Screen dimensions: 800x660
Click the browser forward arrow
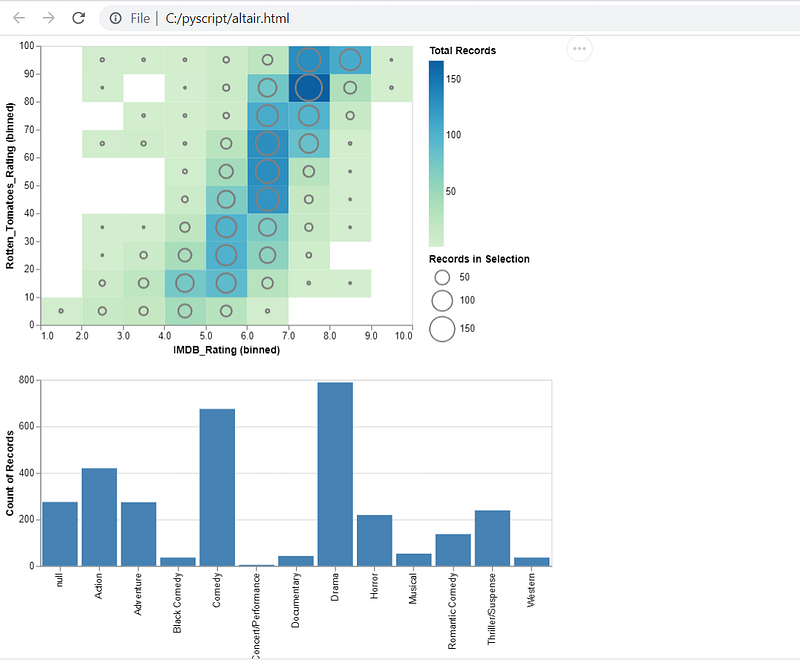tap(48, 18)
